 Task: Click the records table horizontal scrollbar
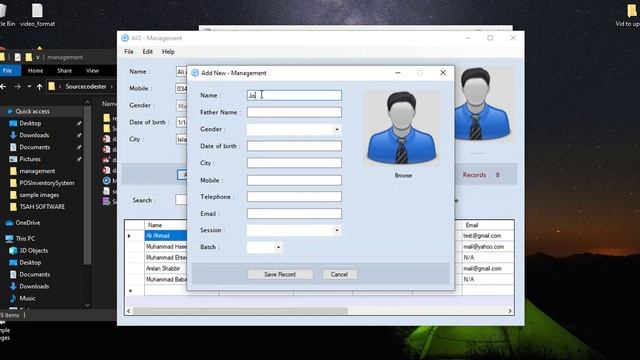pyautogui.click(x=240, y=311)
